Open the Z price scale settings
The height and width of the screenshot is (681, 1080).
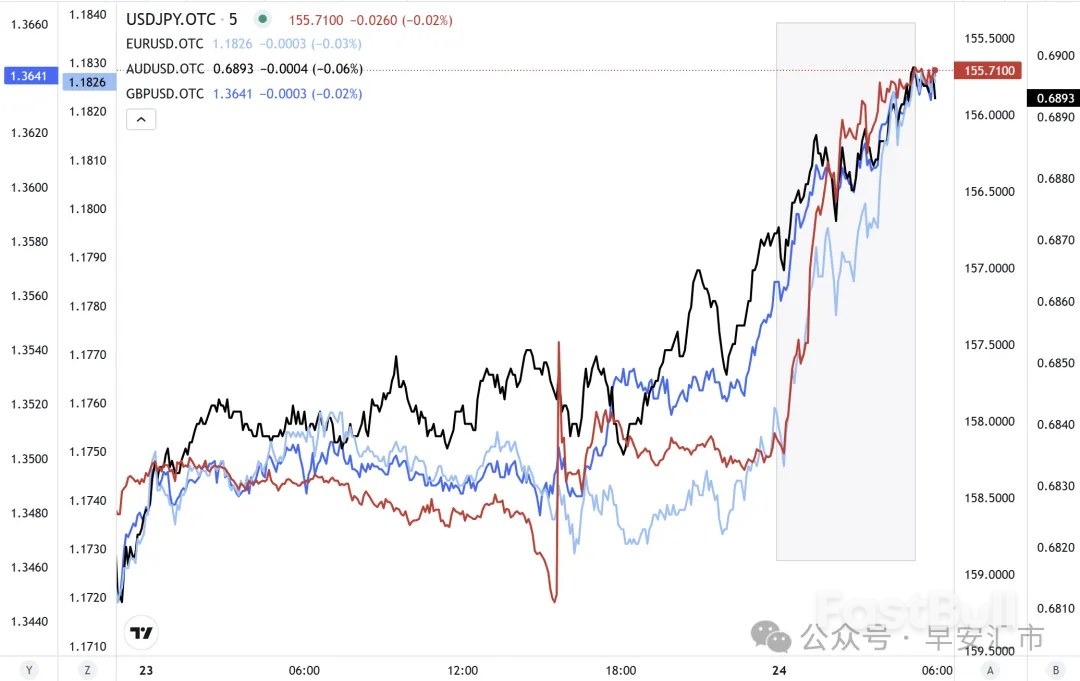click(86, 670)
